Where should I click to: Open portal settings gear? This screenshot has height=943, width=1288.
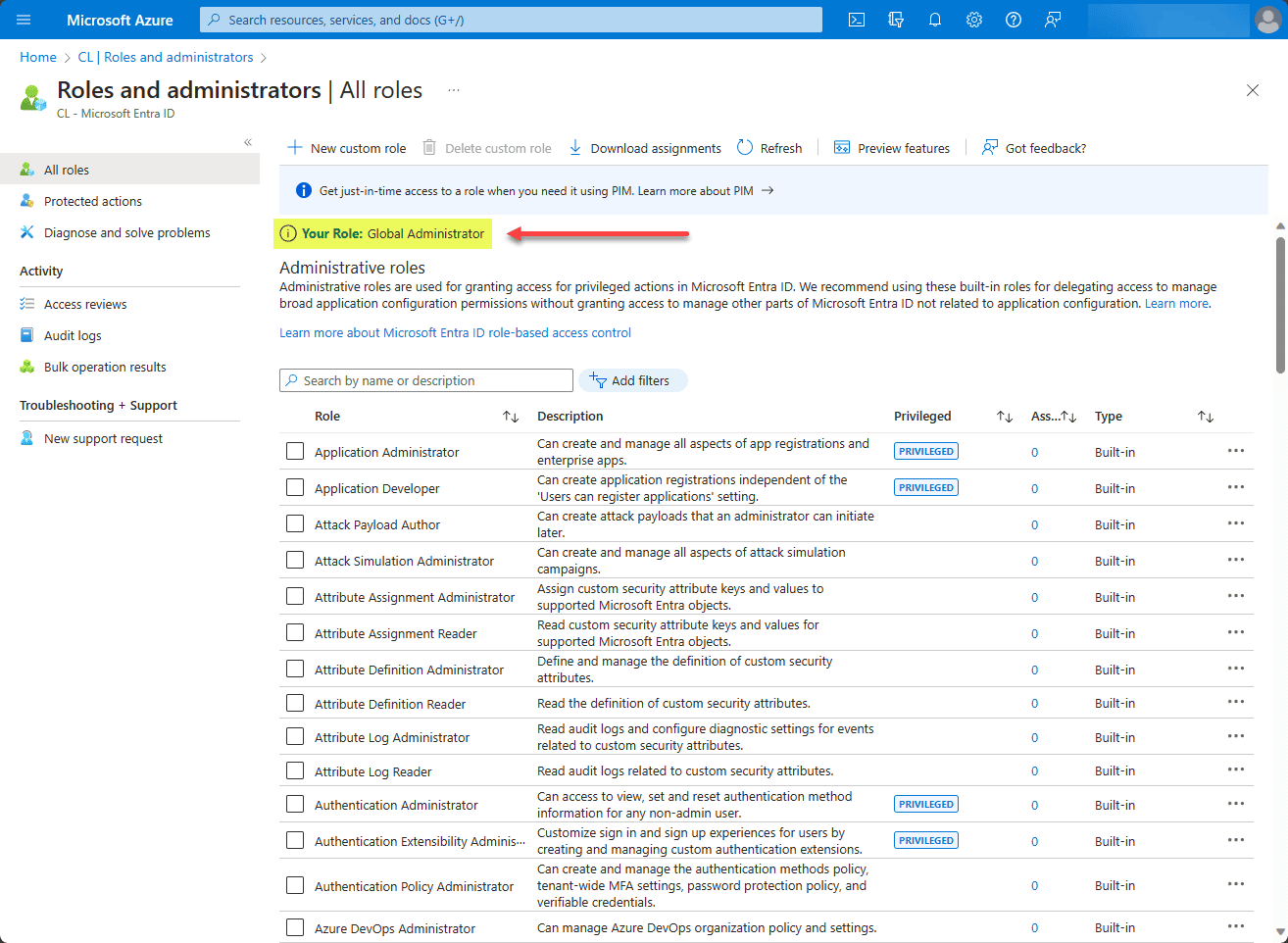coord(974,20)
